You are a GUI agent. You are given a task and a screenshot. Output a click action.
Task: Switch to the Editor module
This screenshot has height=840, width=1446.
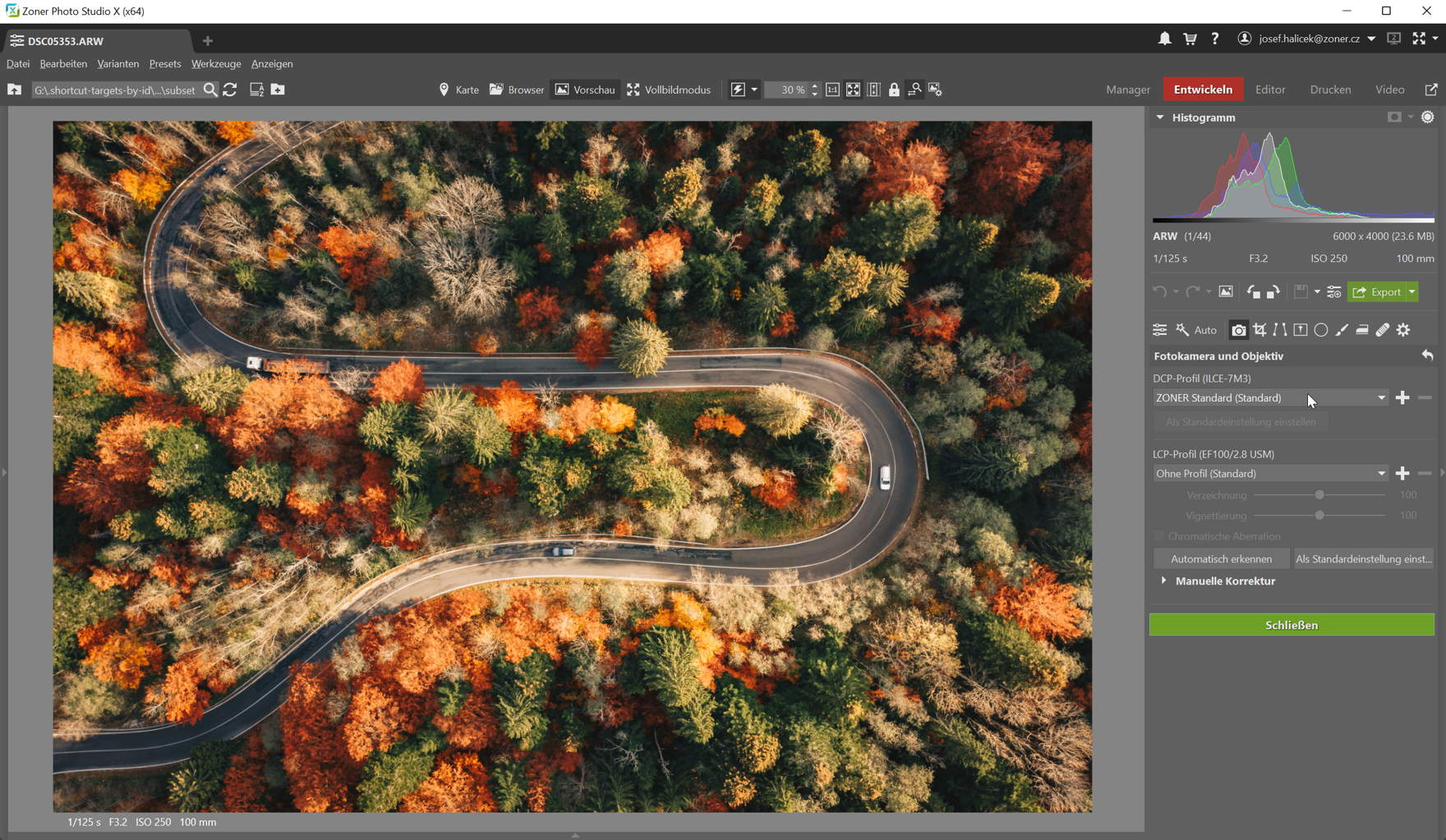(1269, 90)
